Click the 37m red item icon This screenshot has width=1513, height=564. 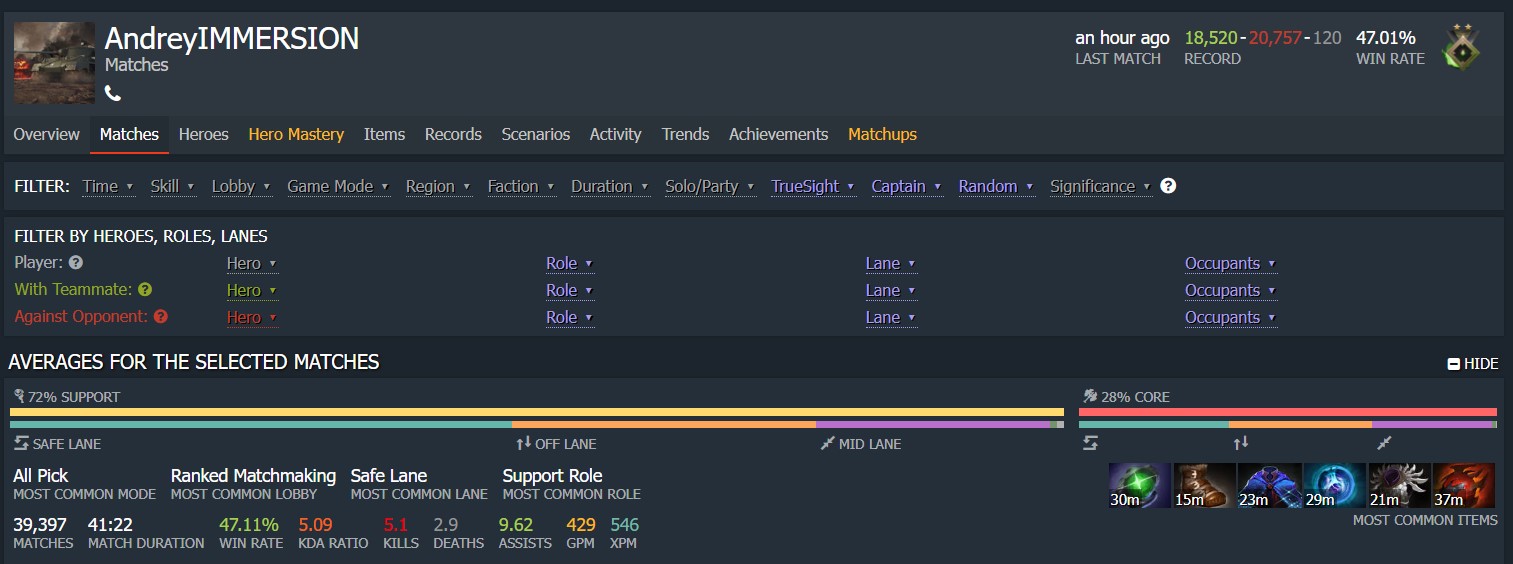tap(1464, 485)
